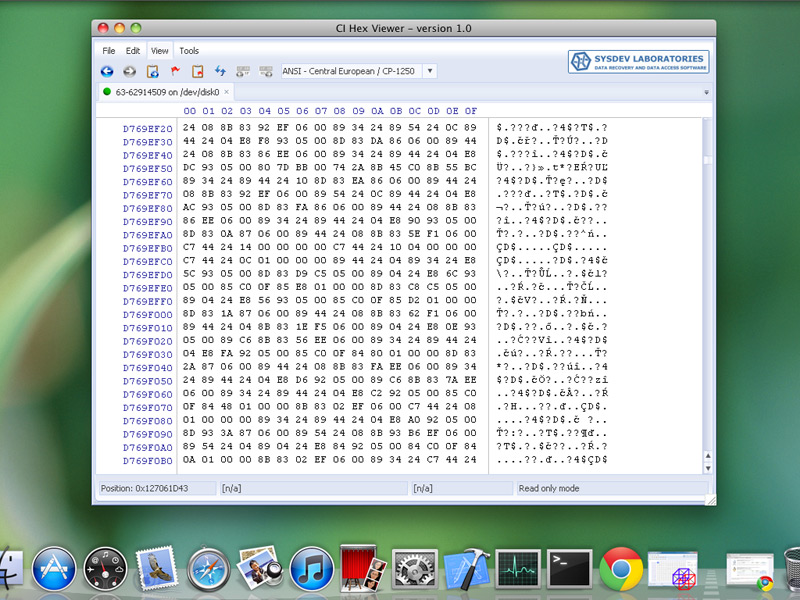Click the hex view scrollbar down arrow
This screenshot has height=600, width=800.
[707, 468]
